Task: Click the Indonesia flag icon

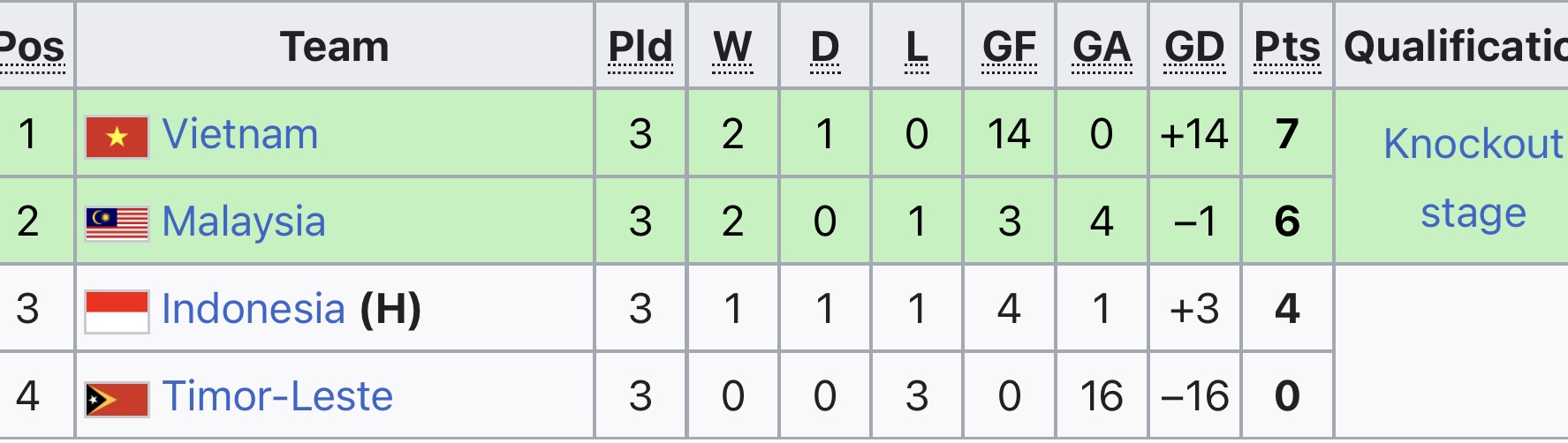Action: tap(117, 311)
